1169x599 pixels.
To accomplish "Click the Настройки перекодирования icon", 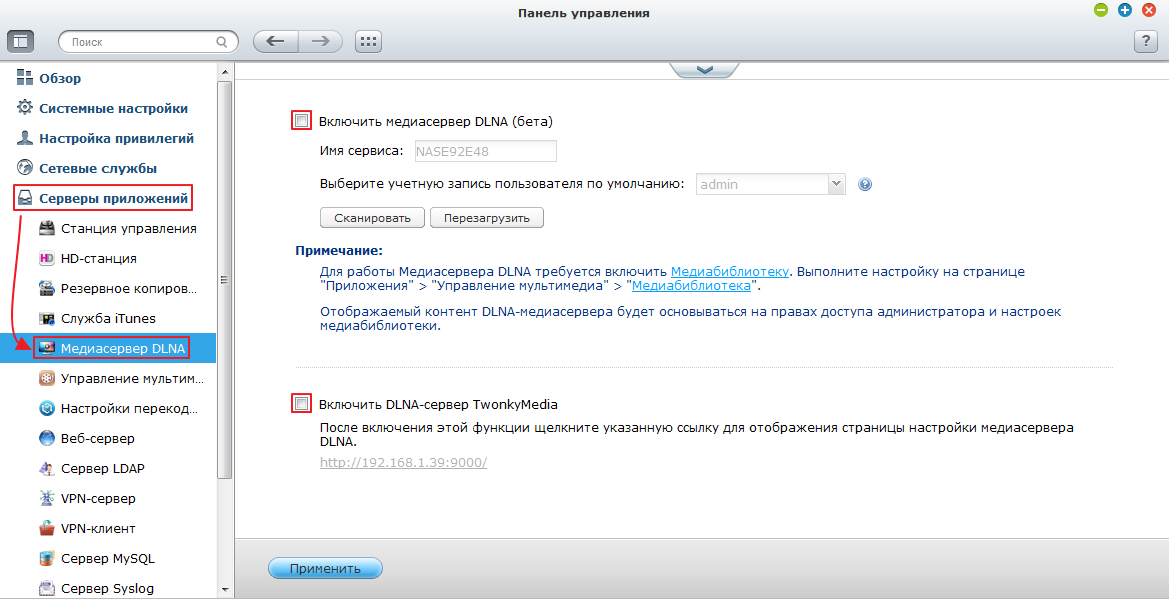I will 47,408.
